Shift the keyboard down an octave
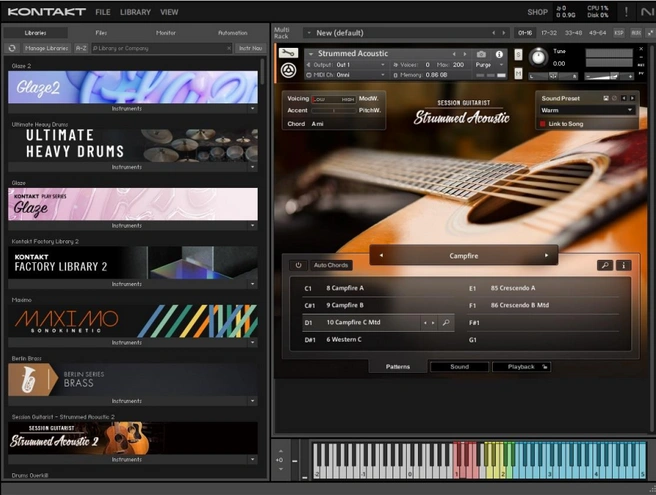 tap(280, 469)
